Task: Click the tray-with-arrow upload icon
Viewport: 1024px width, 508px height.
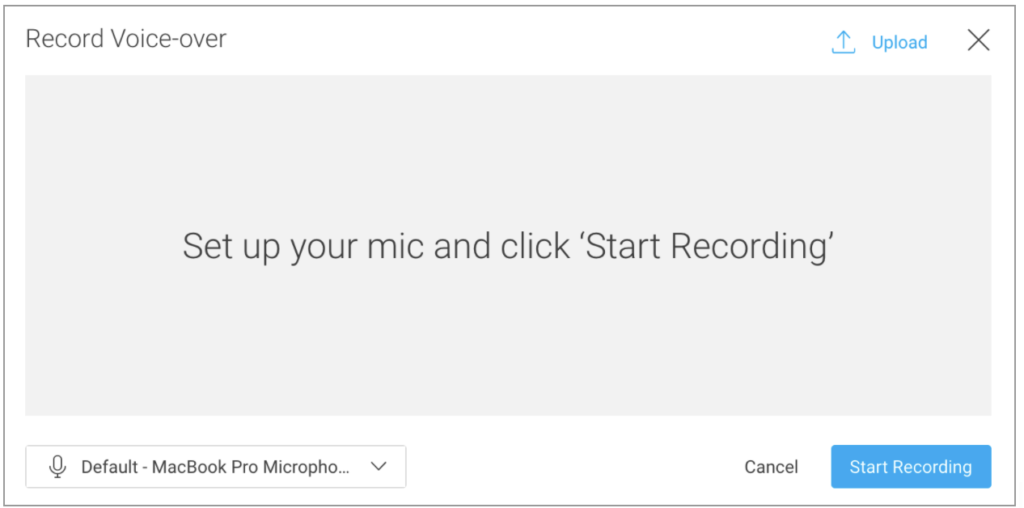Action: coord(843,42)
